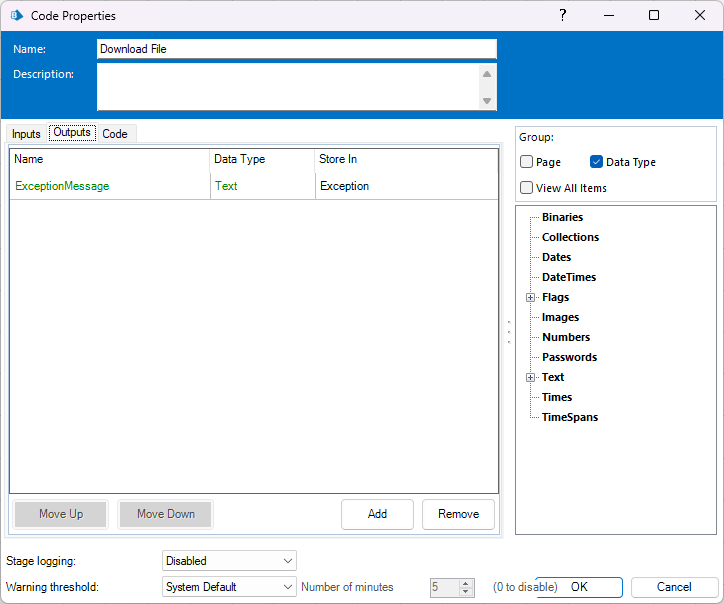724x604 pixels.
Task: Open the Stage logging dropdown
Action: (229, 561)
